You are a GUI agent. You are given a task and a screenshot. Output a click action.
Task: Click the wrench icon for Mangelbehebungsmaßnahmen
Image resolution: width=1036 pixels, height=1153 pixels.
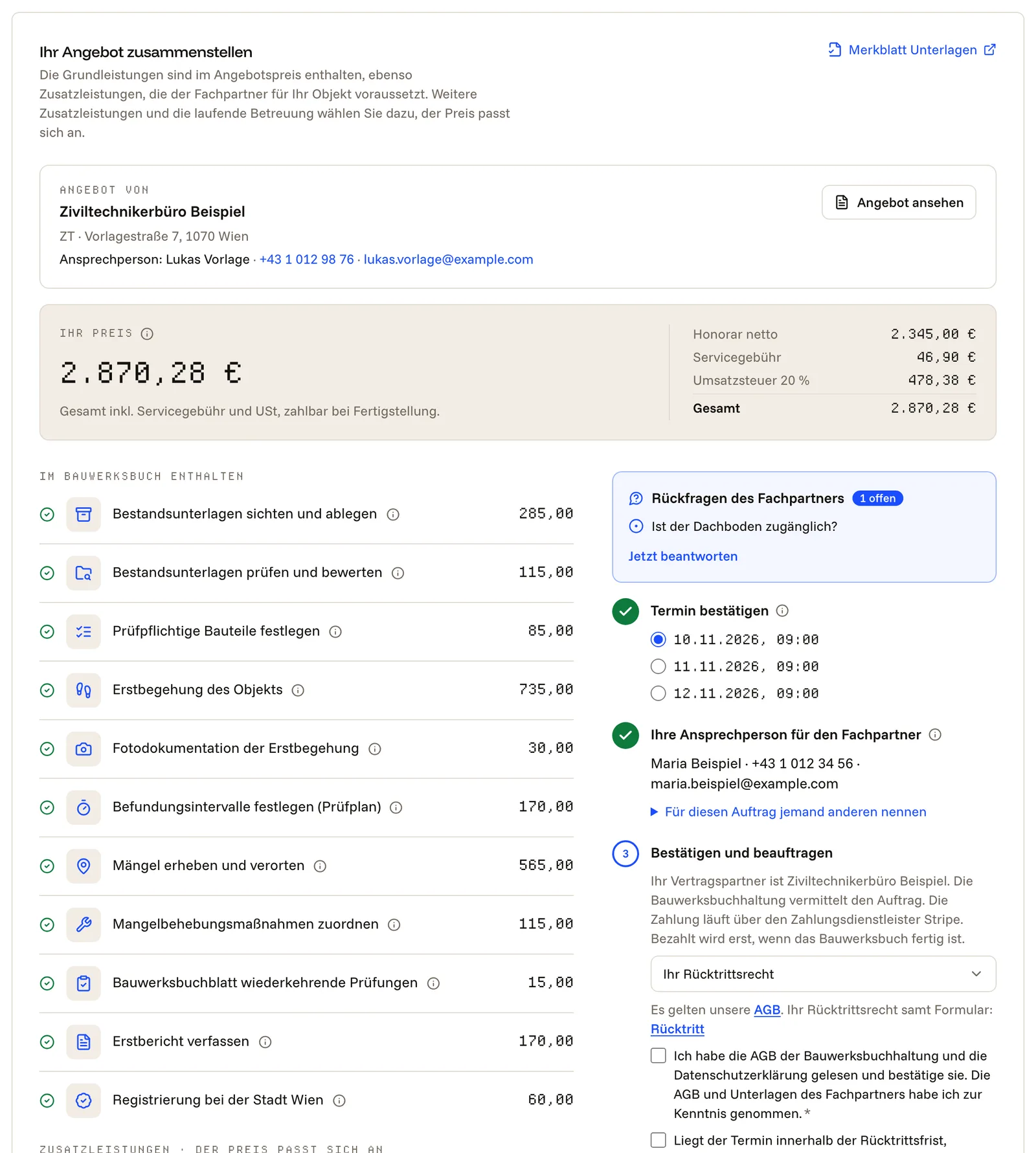coord(84,924)
